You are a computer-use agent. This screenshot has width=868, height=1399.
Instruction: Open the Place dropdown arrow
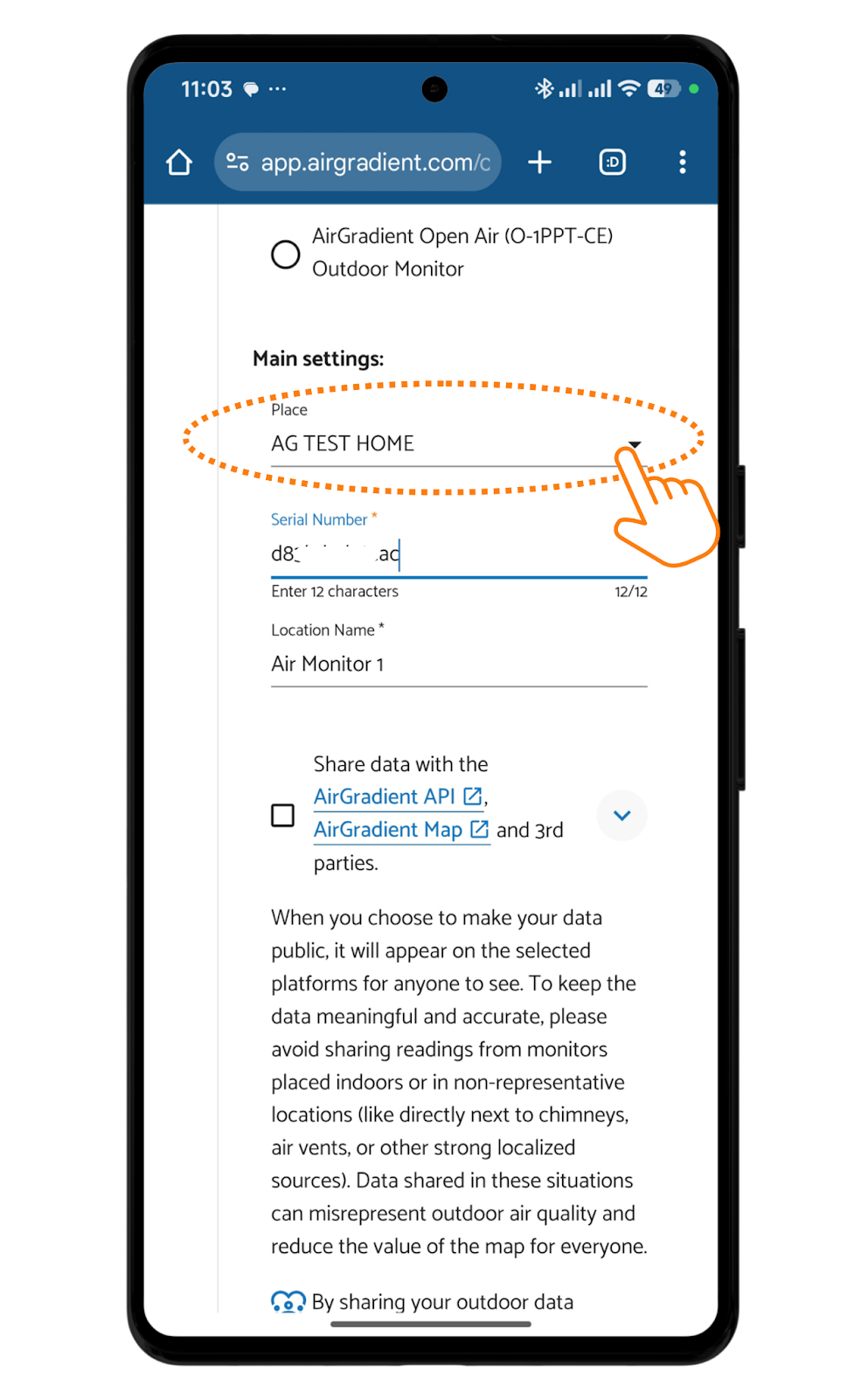[635, 444]
